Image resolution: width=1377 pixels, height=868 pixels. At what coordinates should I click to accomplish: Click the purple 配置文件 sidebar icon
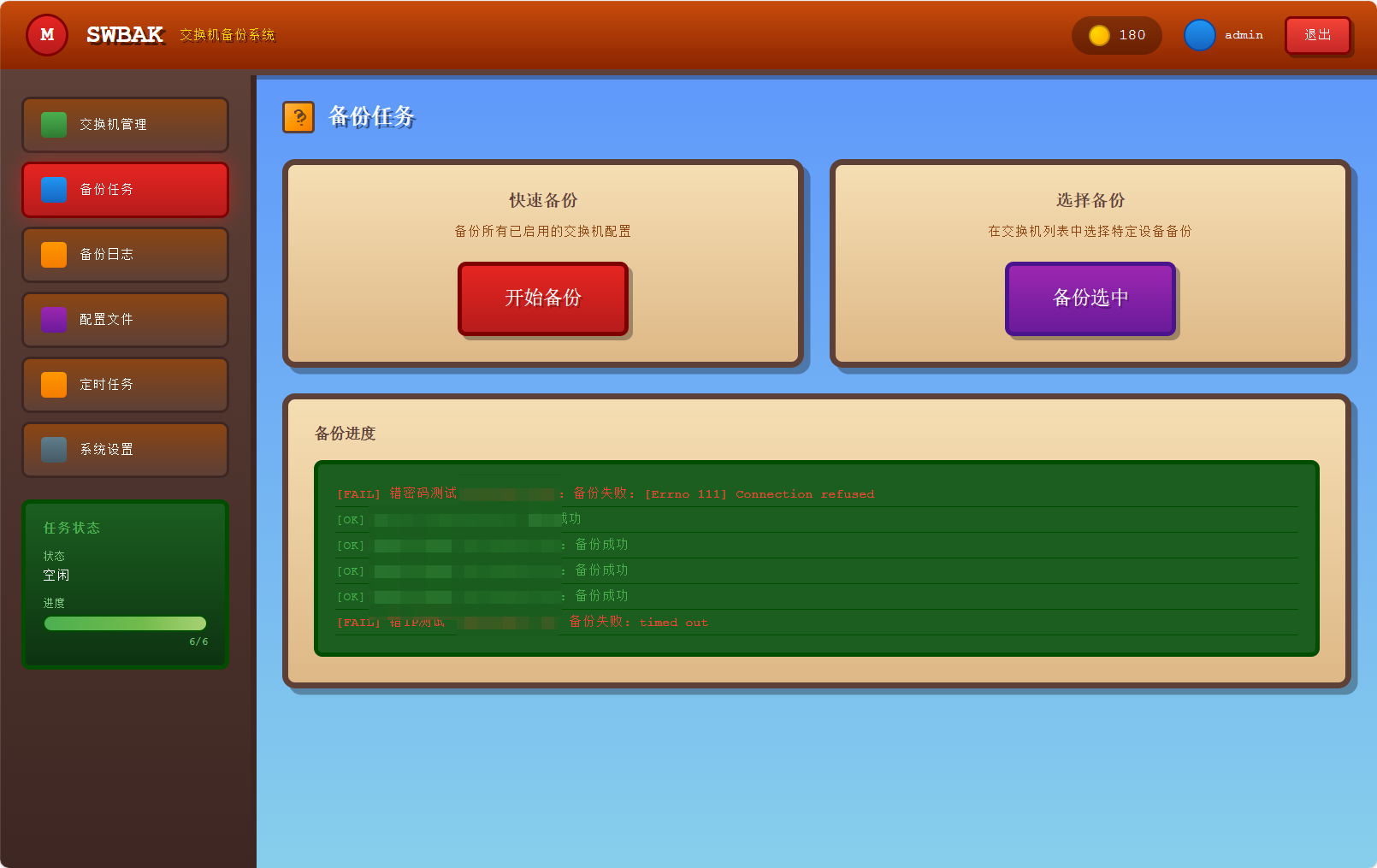[54, 320]
